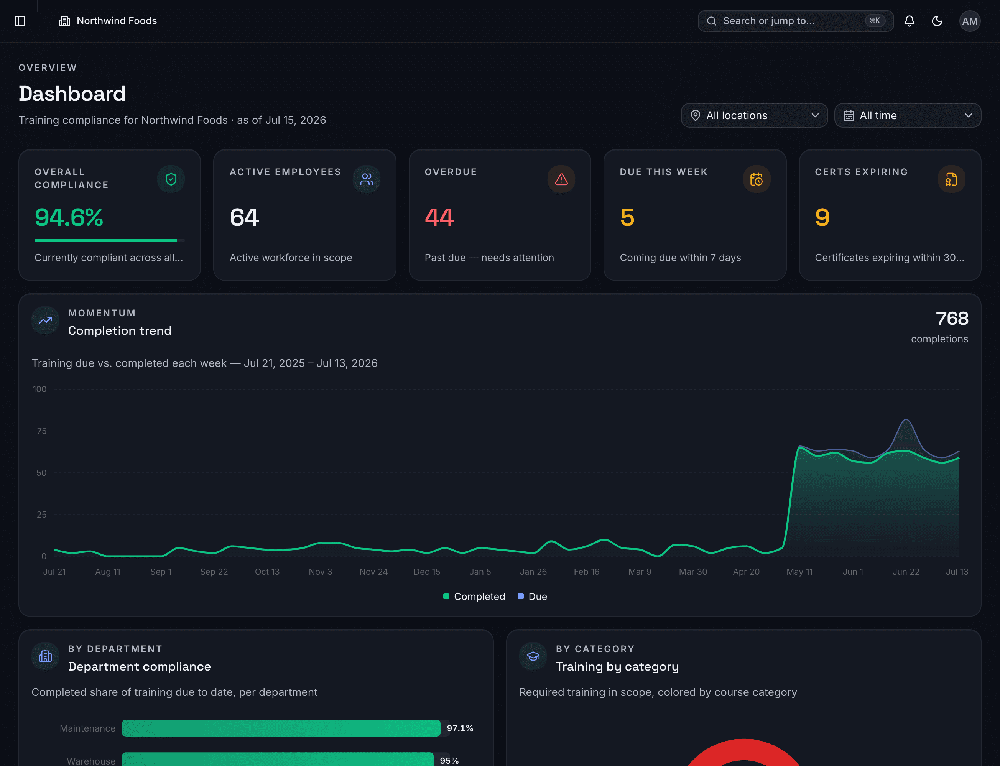Click the Department compliance title
The image size is (1000, 766).
pyautogui.click(x=140, y=667)
